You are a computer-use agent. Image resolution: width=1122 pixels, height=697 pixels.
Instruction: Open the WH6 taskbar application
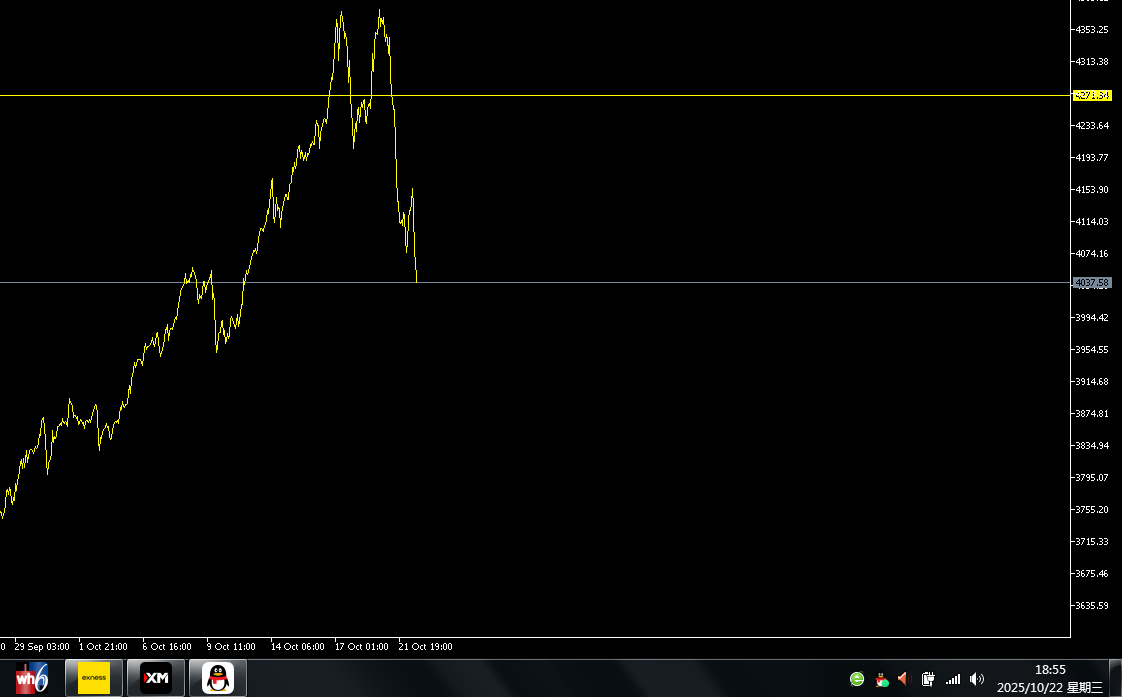coord(31,678)
